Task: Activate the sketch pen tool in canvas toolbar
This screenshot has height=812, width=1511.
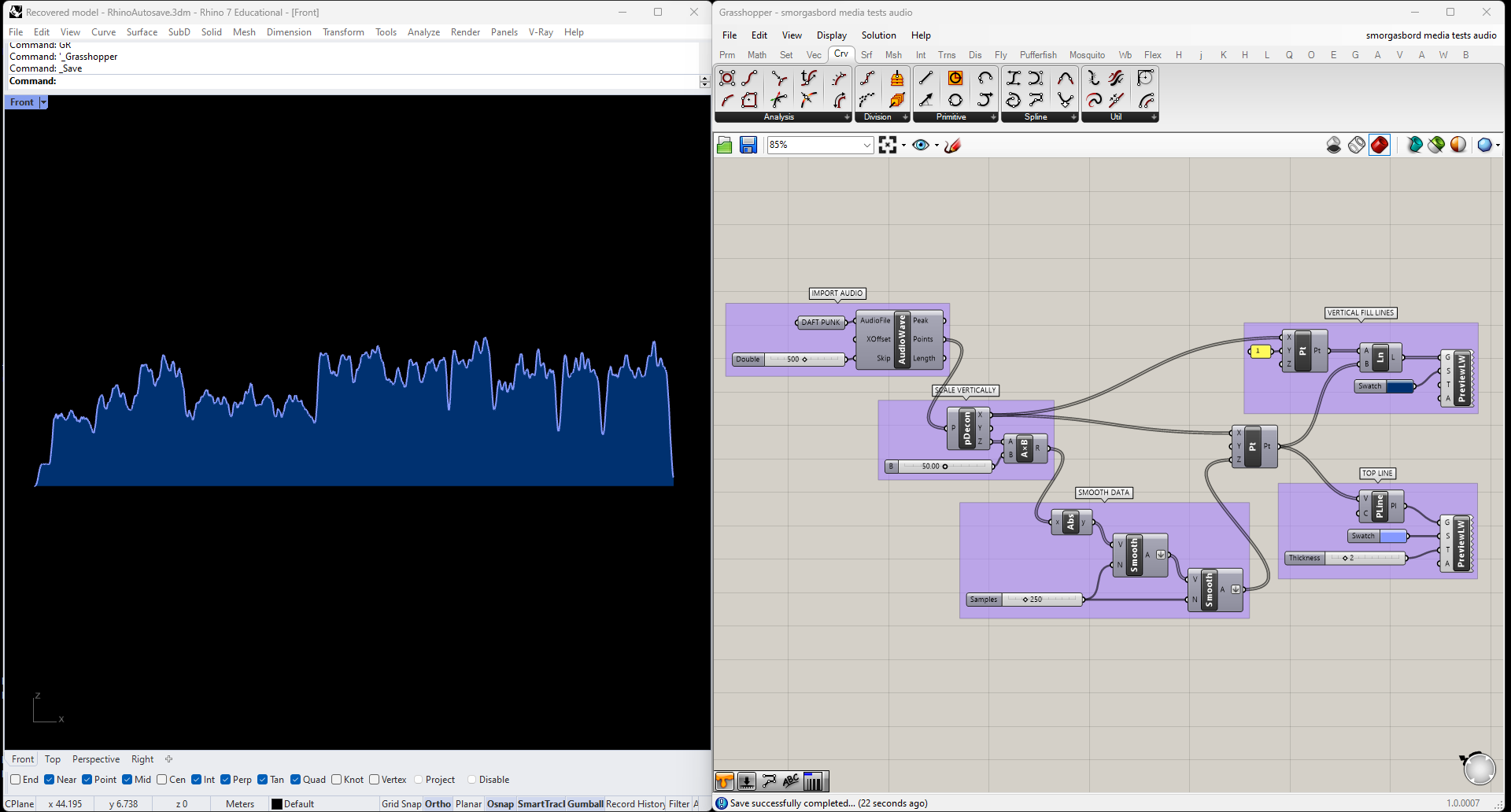Action: point(952,145)
